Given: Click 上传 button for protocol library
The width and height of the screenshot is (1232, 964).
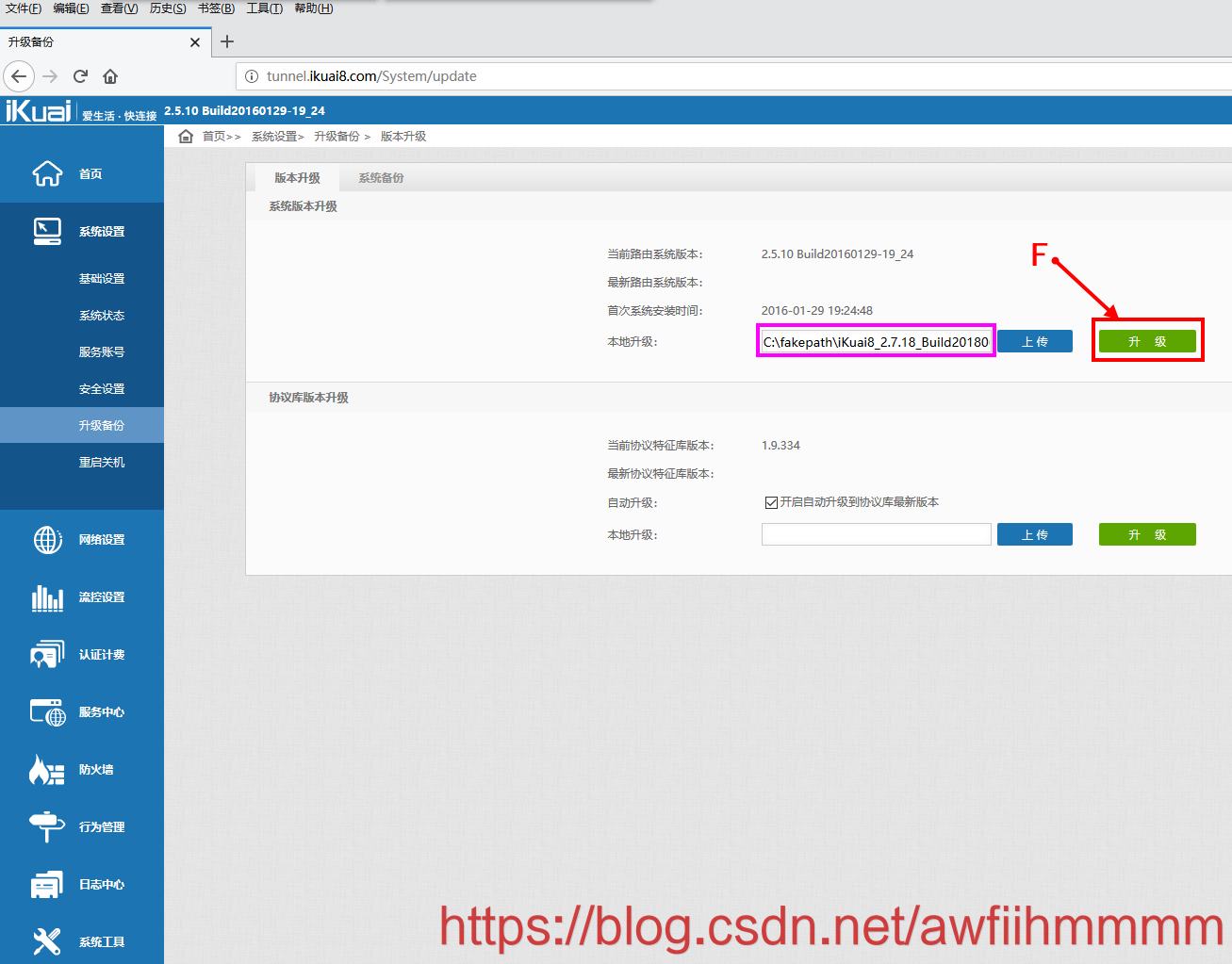Looking at the screenshot, I should tap(1035, 534).
